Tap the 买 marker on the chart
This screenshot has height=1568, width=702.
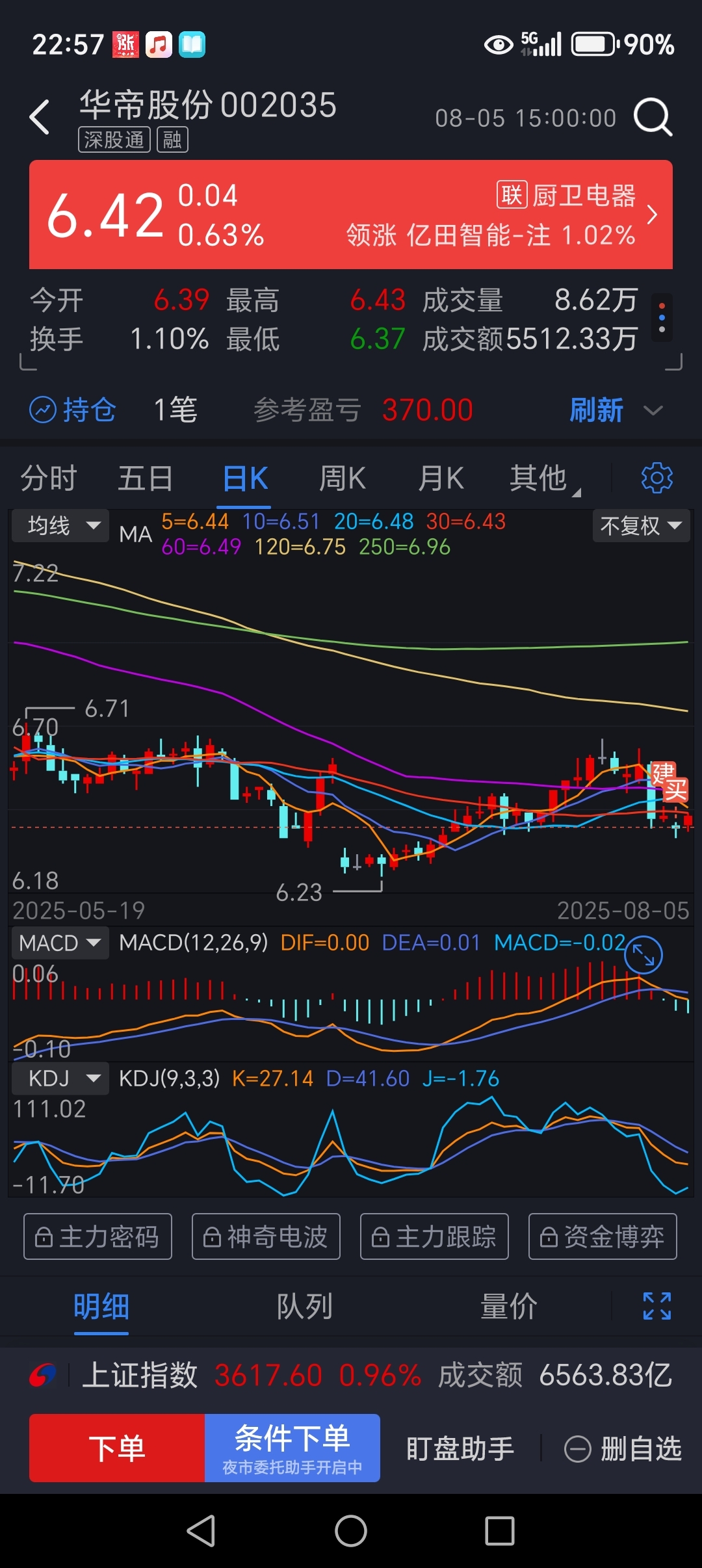click(675, 791)
